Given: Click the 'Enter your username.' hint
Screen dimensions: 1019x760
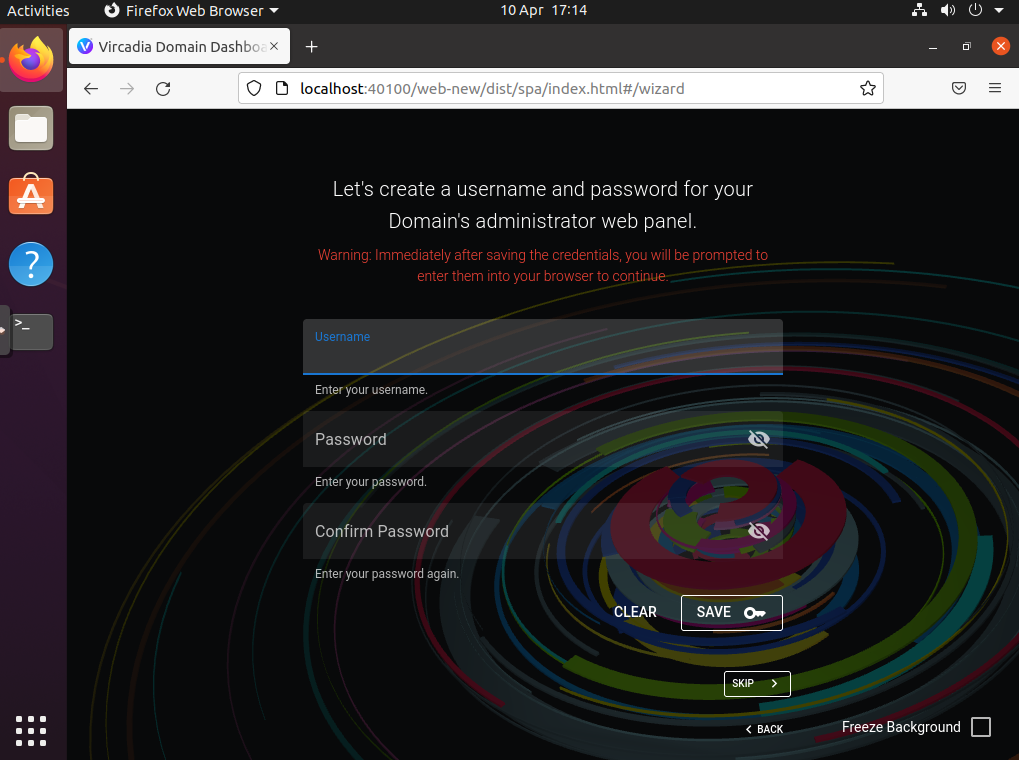Looking at the screenshot, I should pos(371,390).
